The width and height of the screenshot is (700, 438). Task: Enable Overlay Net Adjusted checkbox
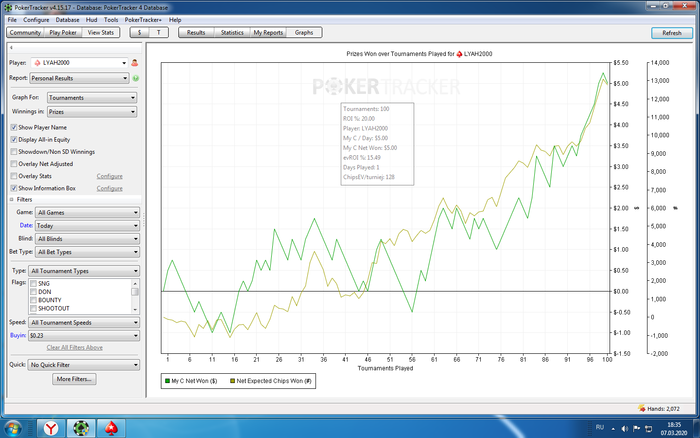(14, 164)
